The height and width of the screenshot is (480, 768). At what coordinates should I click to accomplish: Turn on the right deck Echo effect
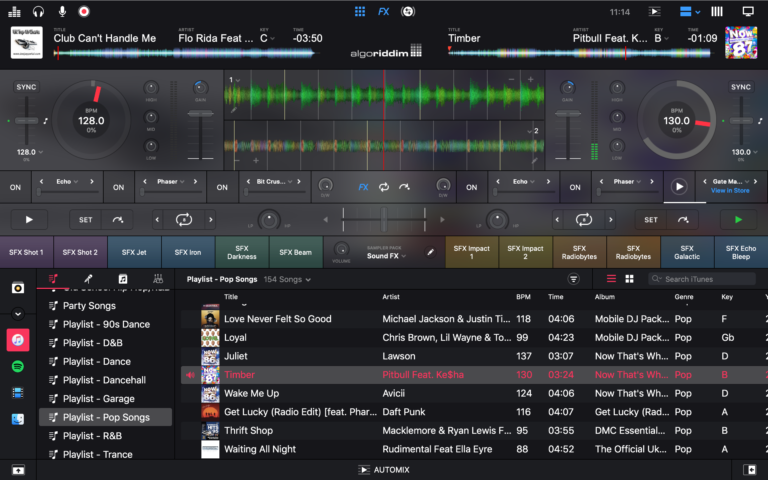pos(471,187)
